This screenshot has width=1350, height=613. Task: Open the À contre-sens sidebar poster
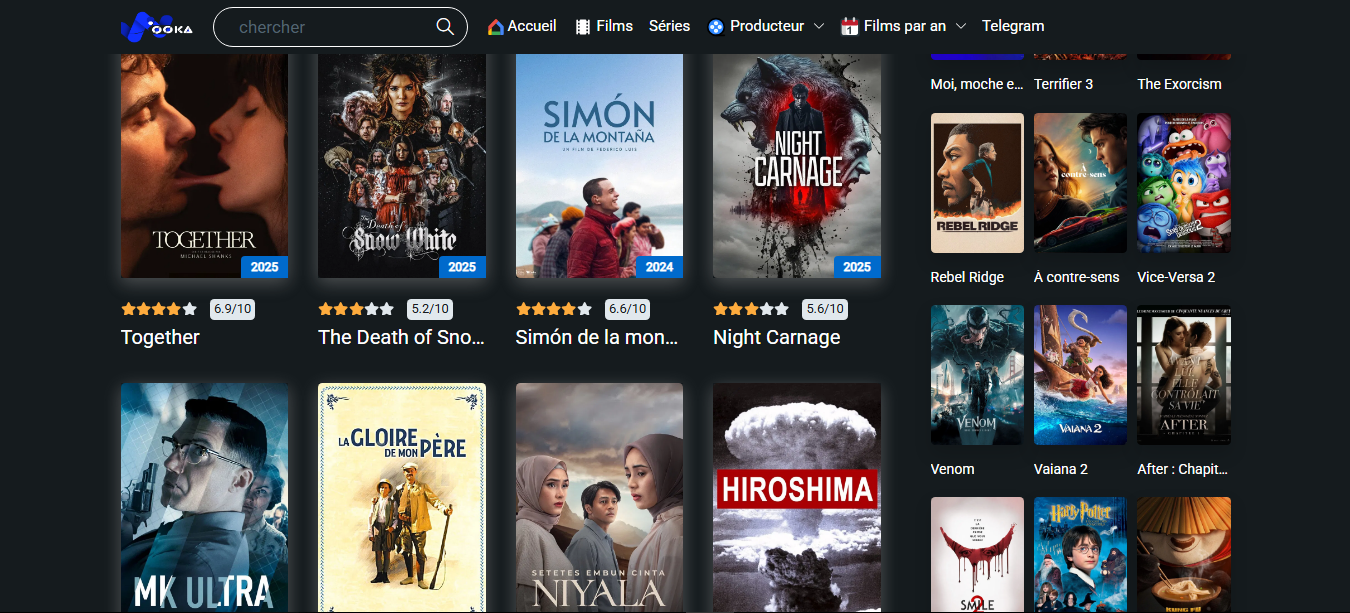1080,183
